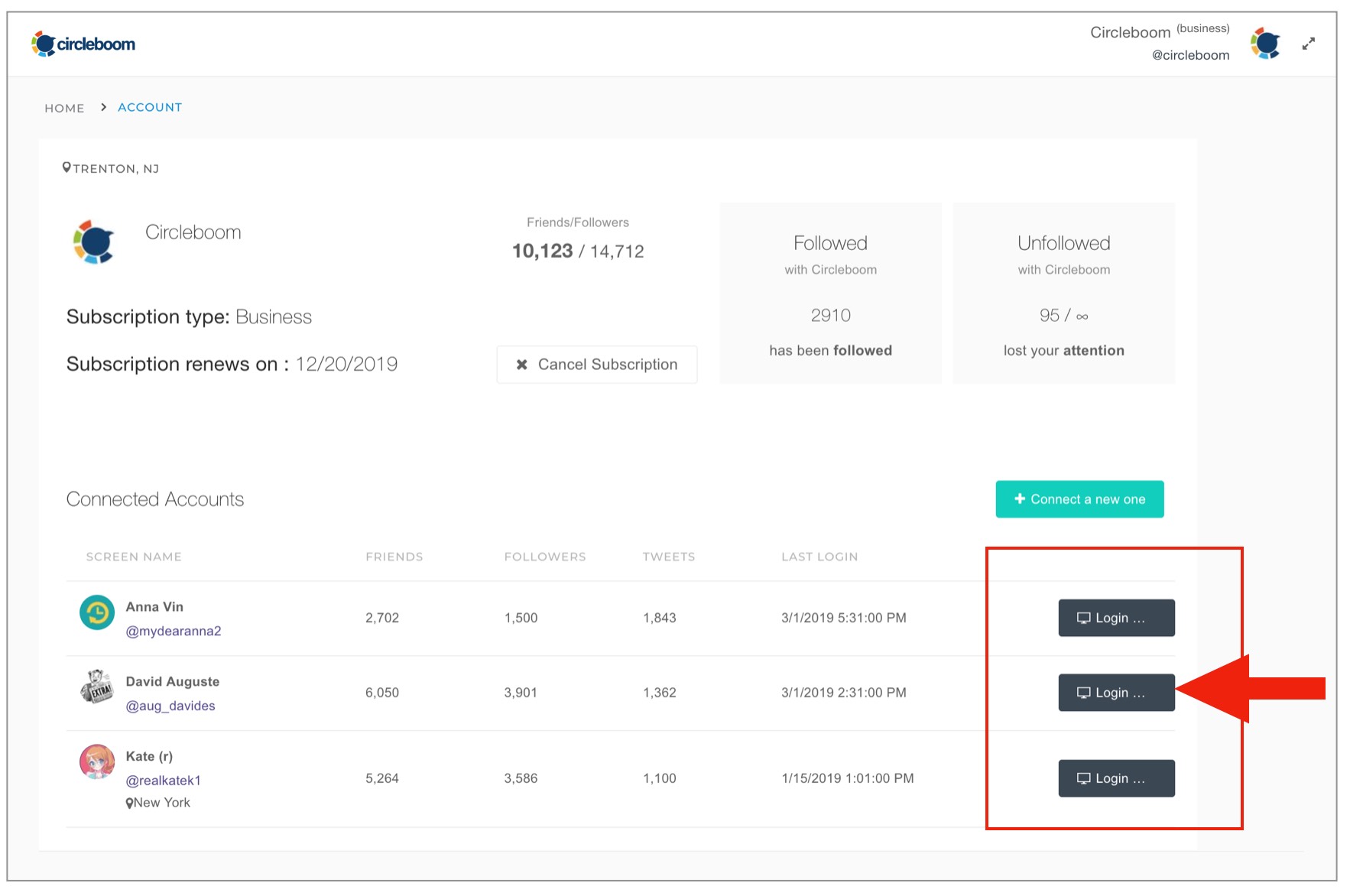Click the TWEETS column header

pyautogui.click(x=669, y=557)
